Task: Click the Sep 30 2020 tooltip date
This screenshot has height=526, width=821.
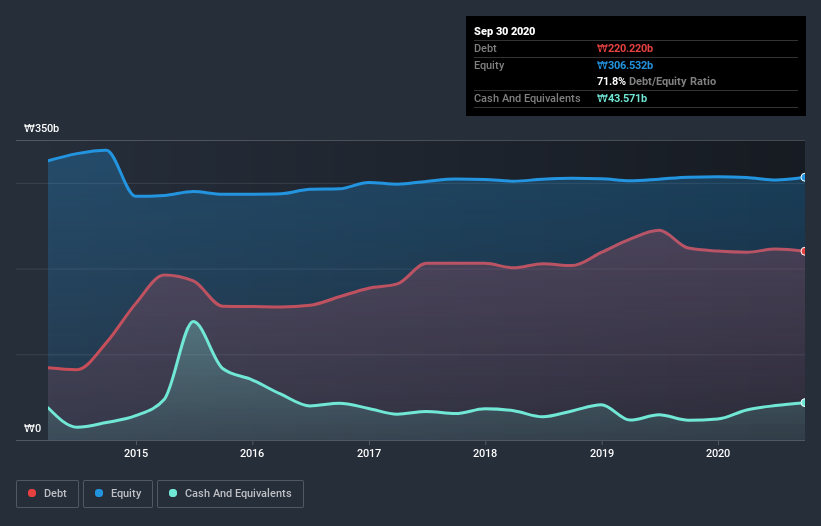Action: [504, 31]
